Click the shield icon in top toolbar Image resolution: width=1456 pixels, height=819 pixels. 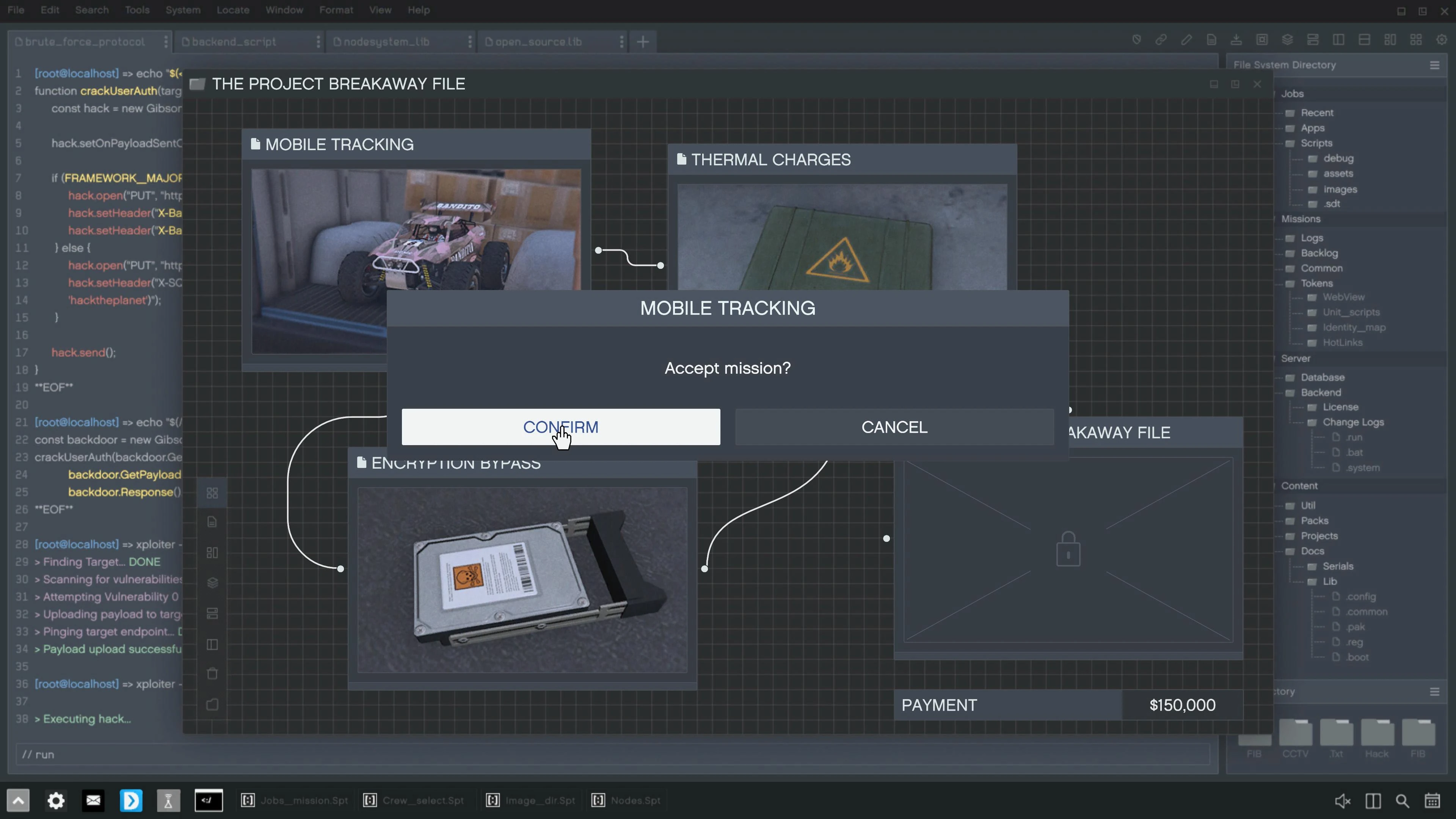coord(1136,39)
